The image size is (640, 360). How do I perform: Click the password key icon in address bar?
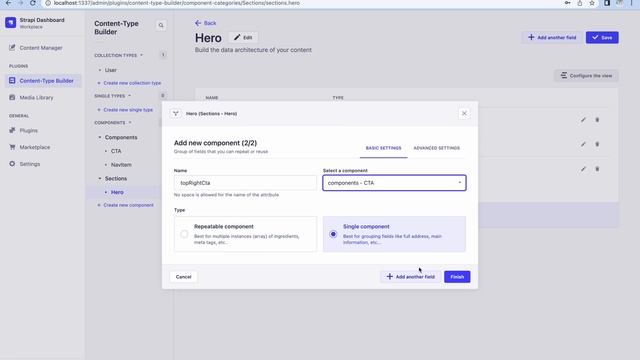567,3
